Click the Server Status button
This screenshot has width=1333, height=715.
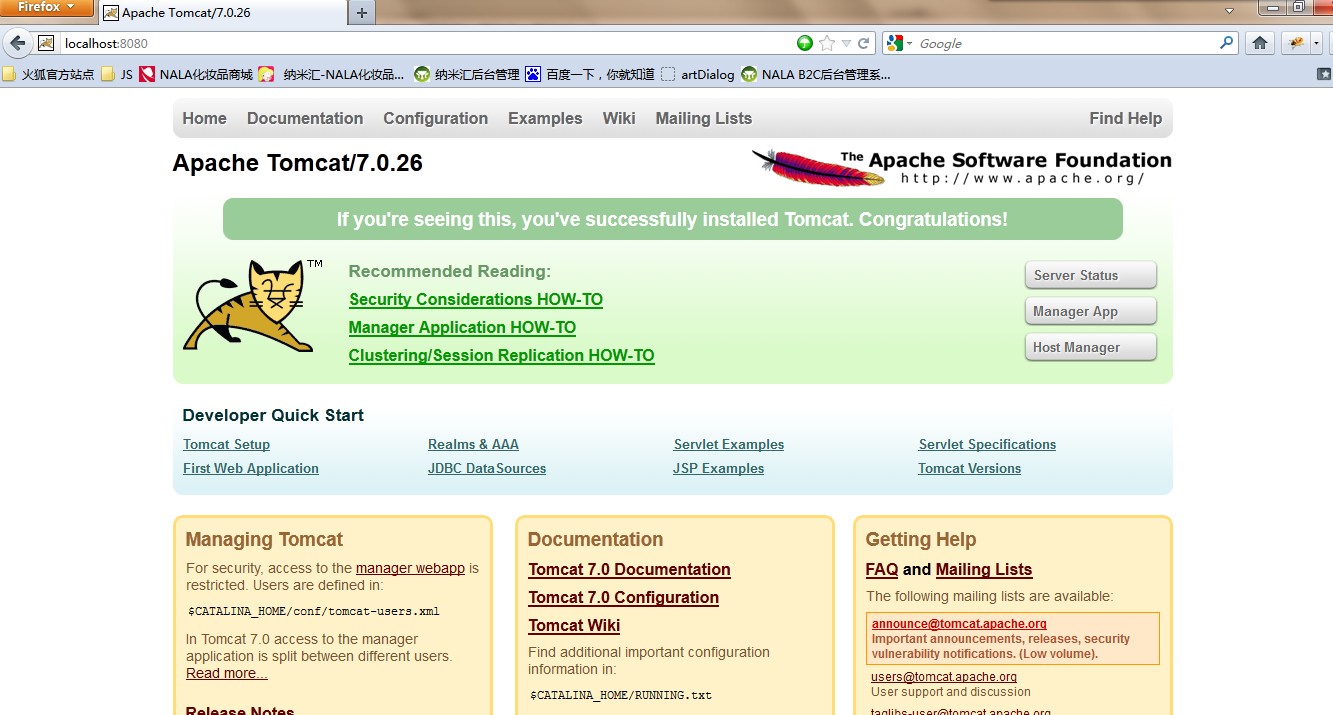point(1091,275)
